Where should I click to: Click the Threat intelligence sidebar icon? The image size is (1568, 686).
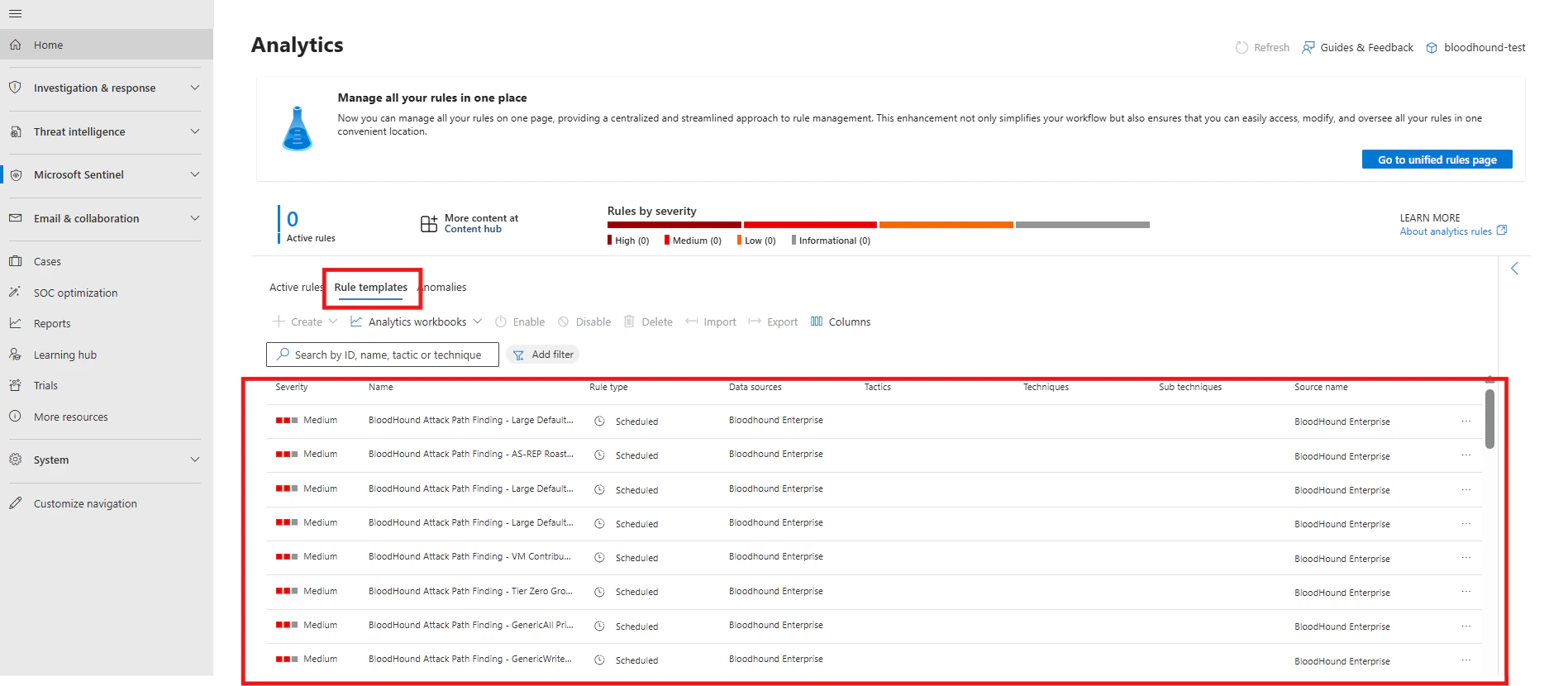(15, 131)
